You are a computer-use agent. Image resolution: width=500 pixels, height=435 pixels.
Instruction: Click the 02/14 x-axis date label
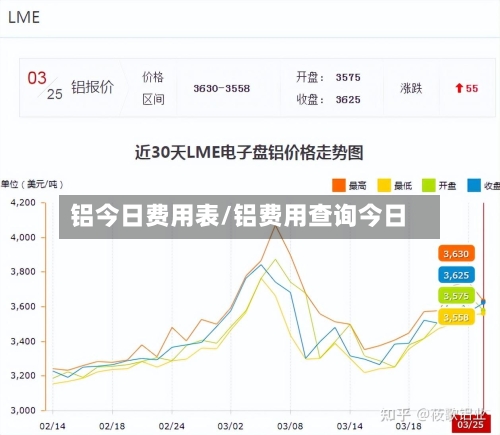(52, 426)
